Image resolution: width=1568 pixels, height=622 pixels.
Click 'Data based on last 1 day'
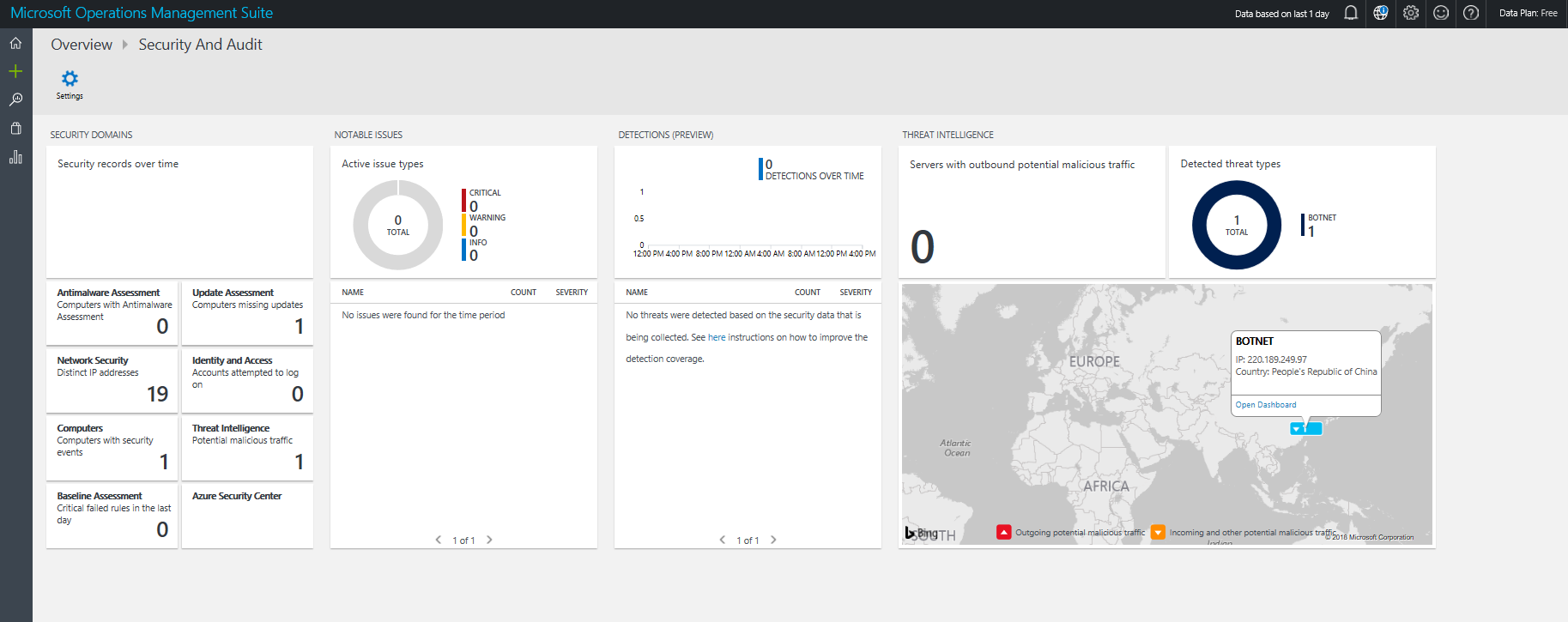(x=1282, y=14)
